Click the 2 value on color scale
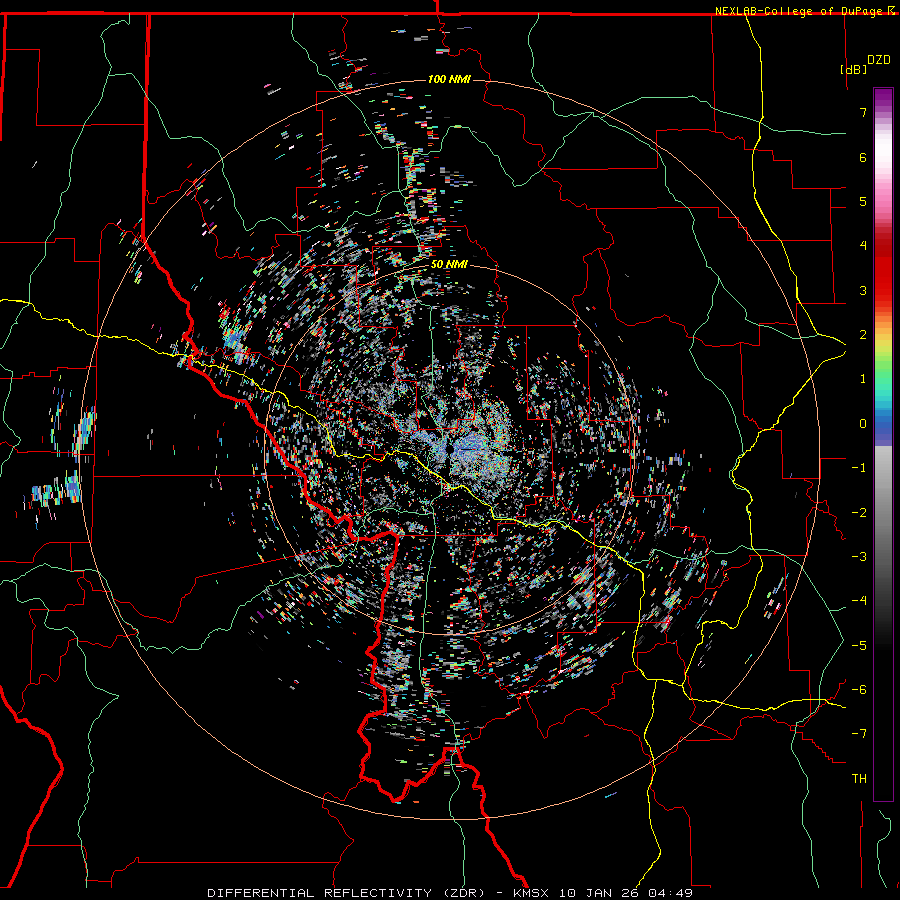This screenshot has width=900, height=900. [863, 335]
